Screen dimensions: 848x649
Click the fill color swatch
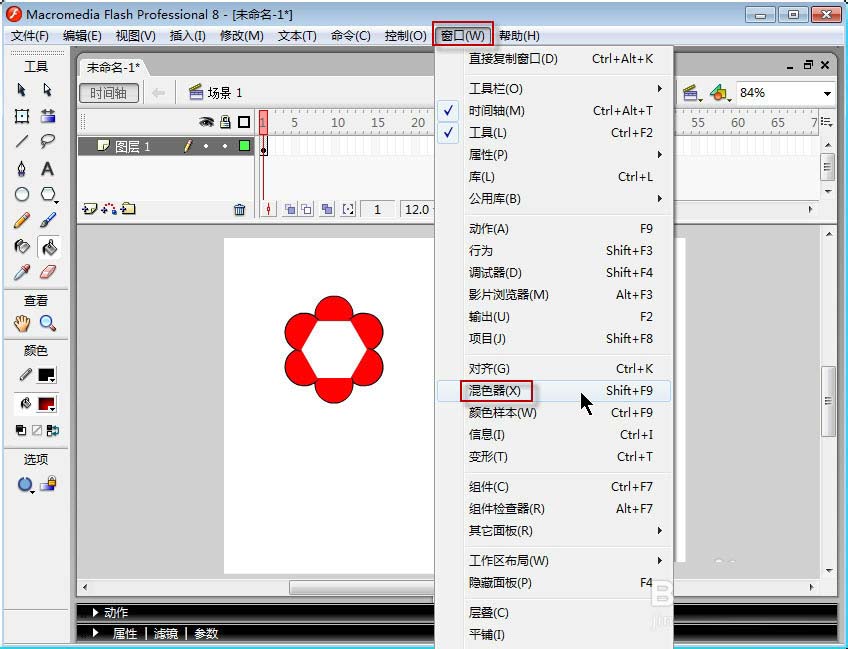coord(46,404)
